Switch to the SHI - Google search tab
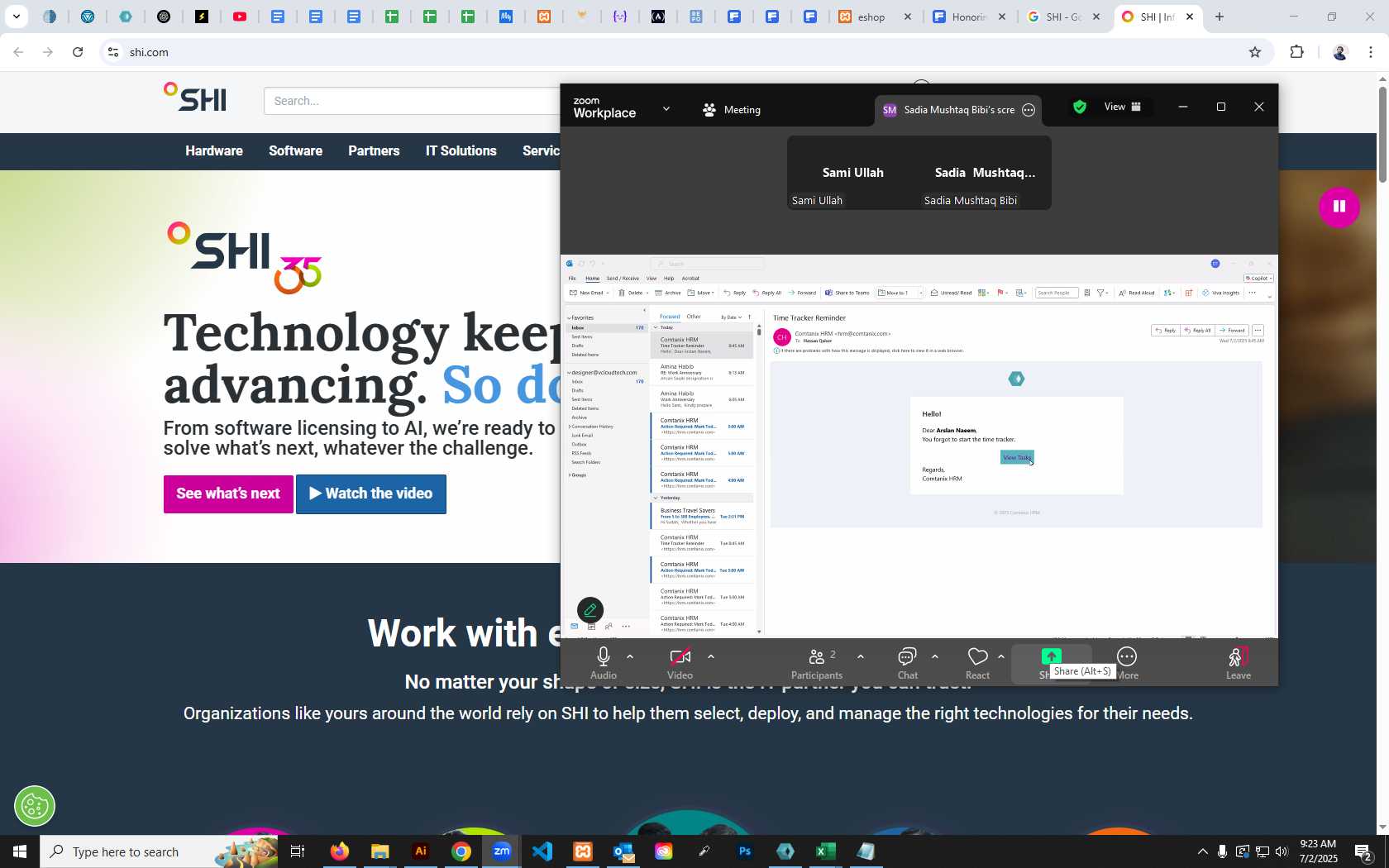This screenshot has height=868, width=1389. click(1064, 17)
